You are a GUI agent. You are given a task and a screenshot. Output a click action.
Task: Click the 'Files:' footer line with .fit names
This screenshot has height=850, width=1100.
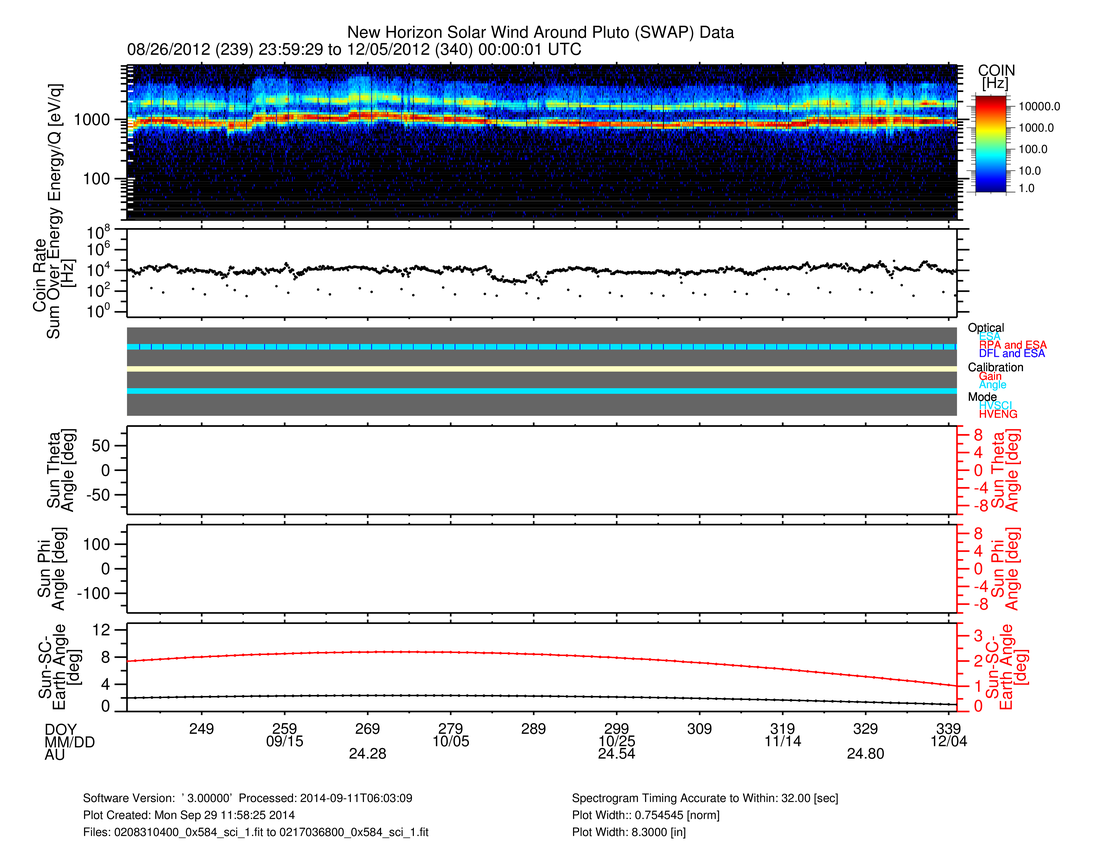256,831
